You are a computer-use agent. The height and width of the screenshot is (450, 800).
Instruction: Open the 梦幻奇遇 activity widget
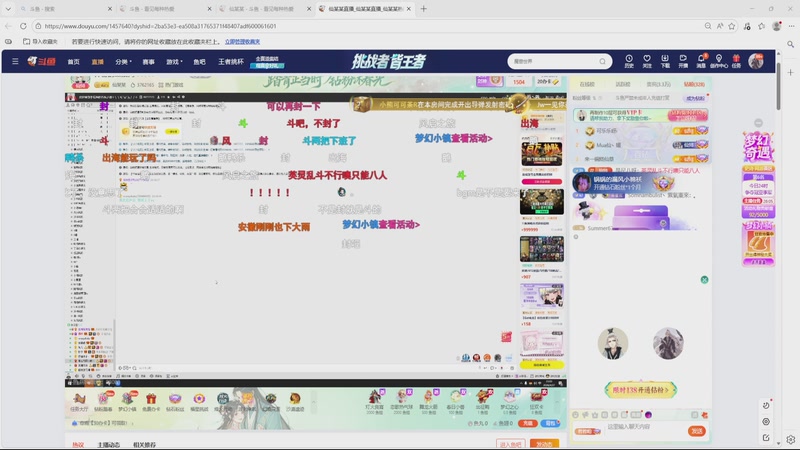758,148
